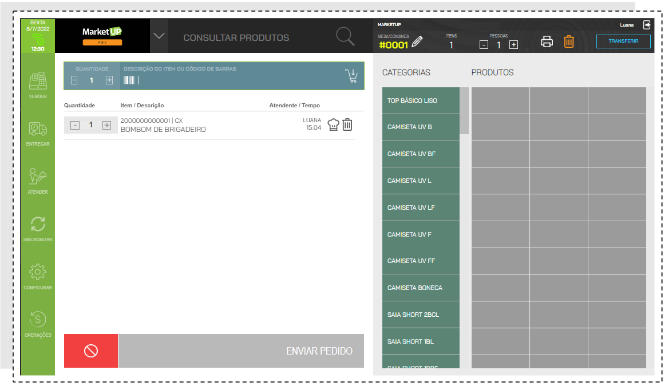The height and width of the screenshot is (387, 671).
Task: Click the red cancel order button
Action: (91, 351)
